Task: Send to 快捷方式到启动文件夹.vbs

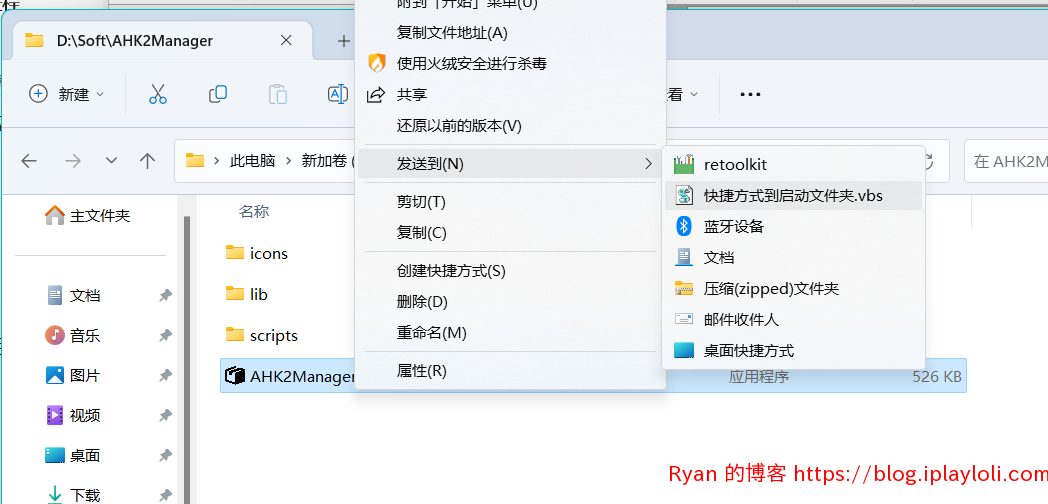Action: point(793,195)
